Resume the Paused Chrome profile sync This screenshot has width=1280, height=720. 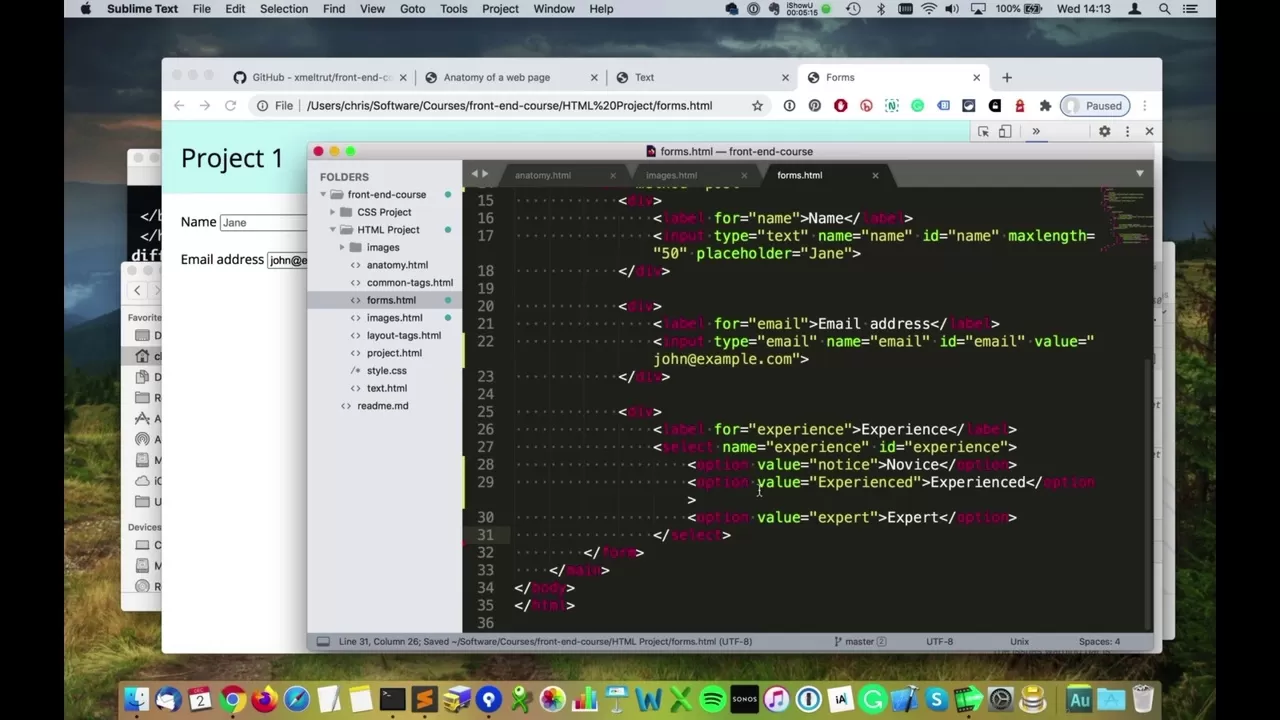pos(1094,105)
